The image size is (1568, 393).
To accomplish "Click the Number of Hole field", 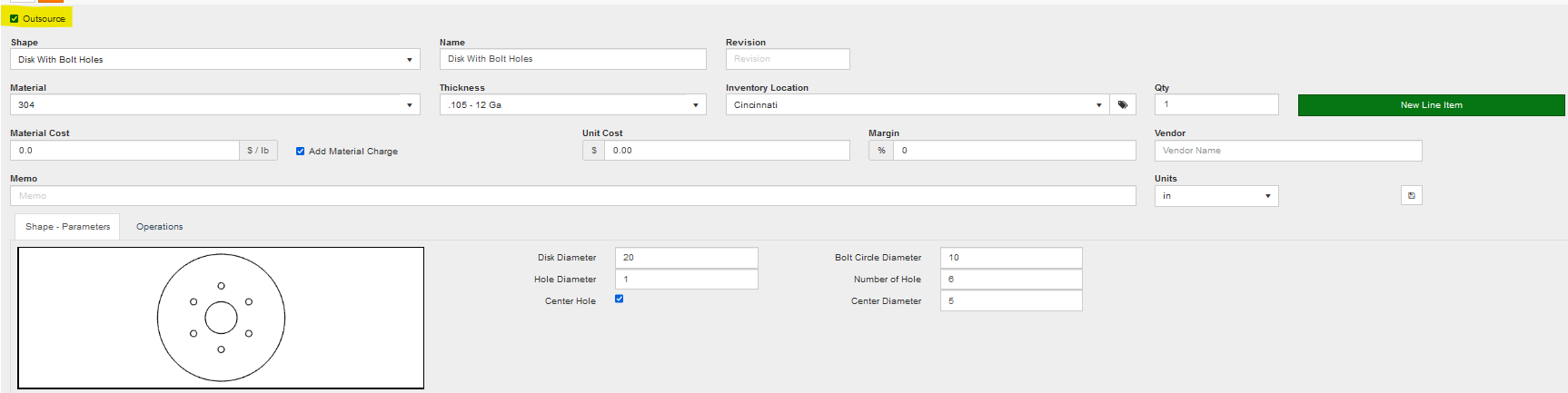I will coord(1010,280).
